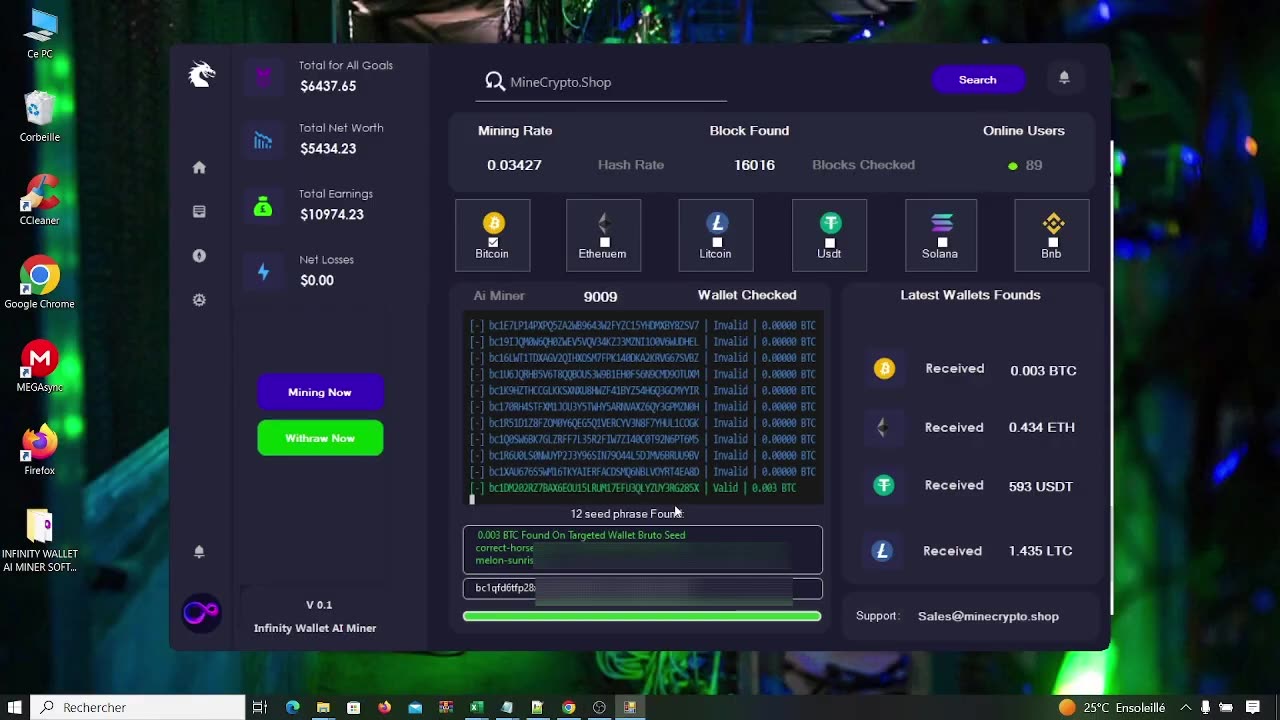Click the Bitcoin coin icon
The width and height of the screenshot is (1280, 720).
[x=493, y=223]
